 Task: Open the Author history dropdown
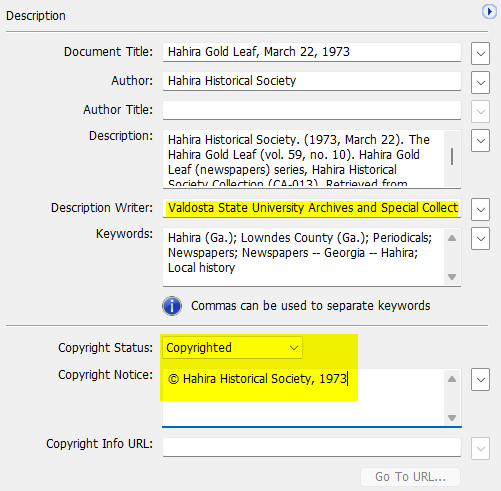[480, 82]
